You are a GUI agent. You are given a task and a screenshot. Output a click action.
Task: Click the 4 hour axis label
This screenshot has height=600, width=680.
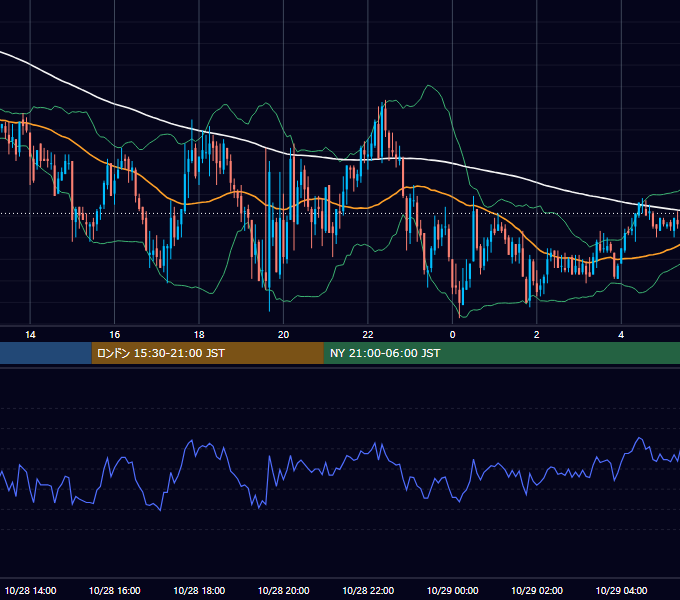[621, 335]
